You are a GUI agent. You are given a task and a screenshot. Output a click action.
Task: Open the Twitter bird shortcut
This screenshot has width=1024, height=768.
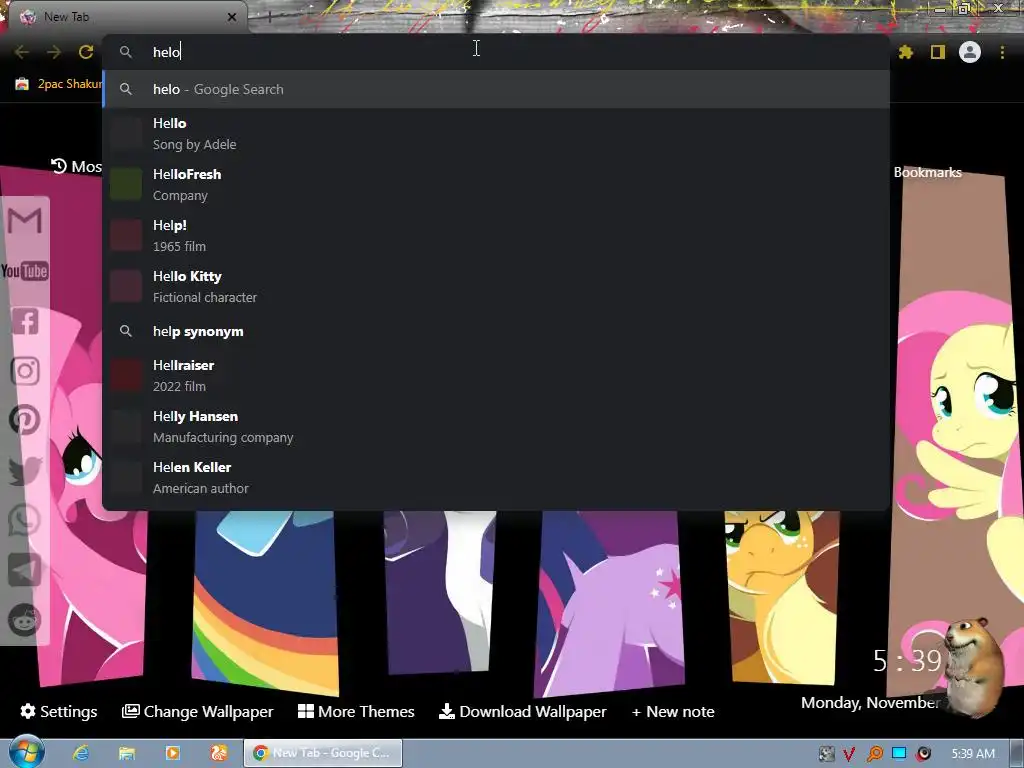point(25,471)
